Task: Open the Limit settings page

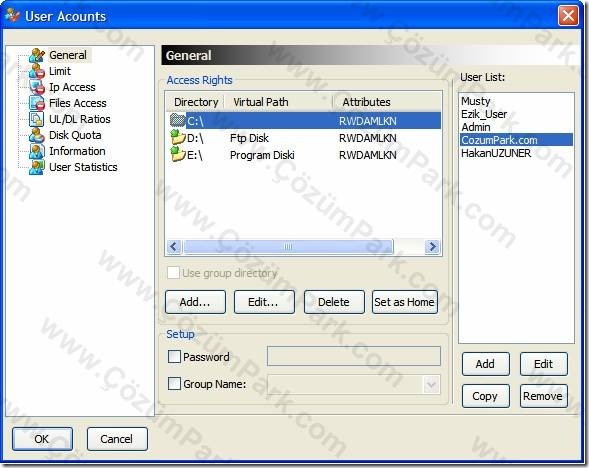Action: click(60, 71)
